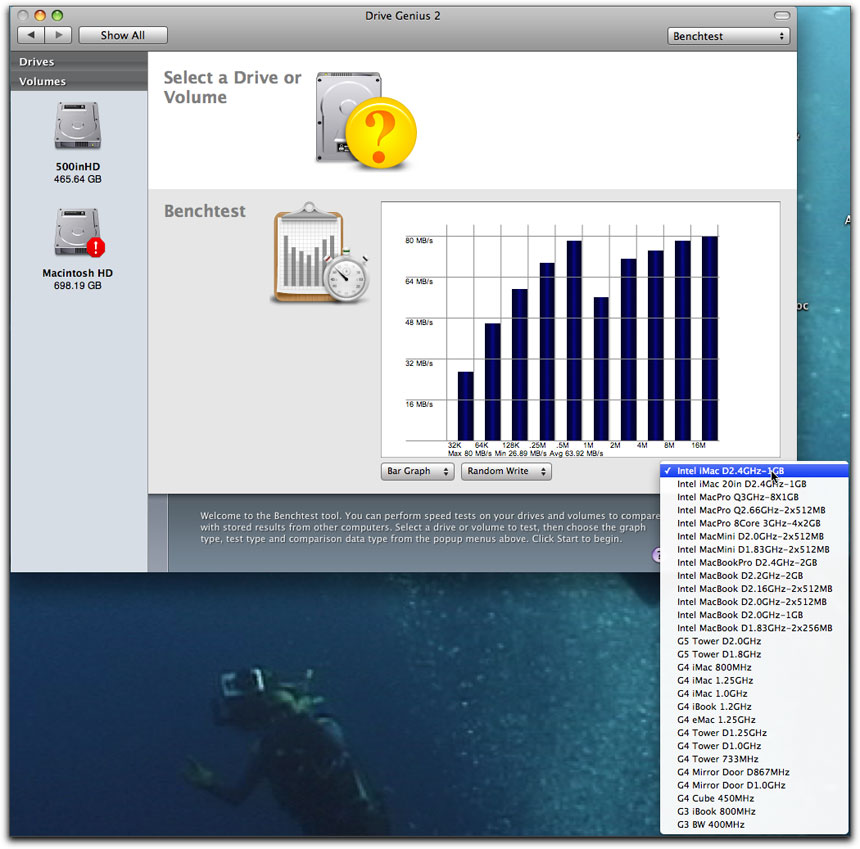
Task: Choose G4 Tower D1.0GHz
Action: click(754, 746)
